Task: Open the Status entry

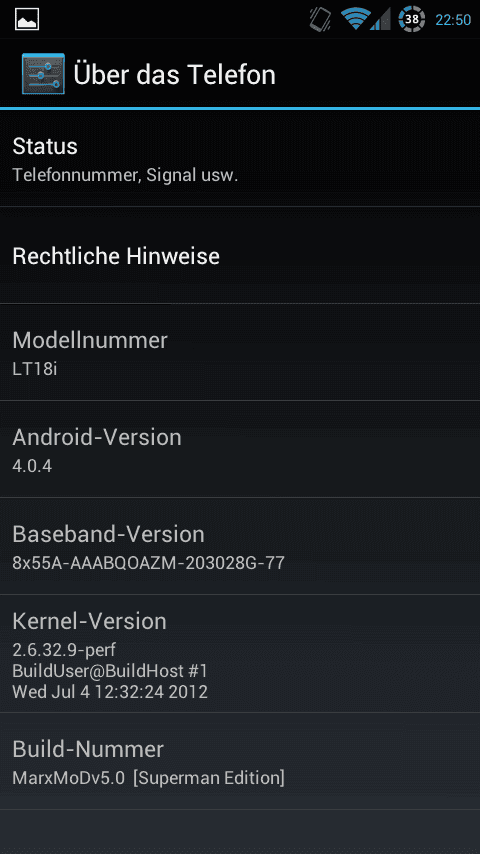Action: 240,158
